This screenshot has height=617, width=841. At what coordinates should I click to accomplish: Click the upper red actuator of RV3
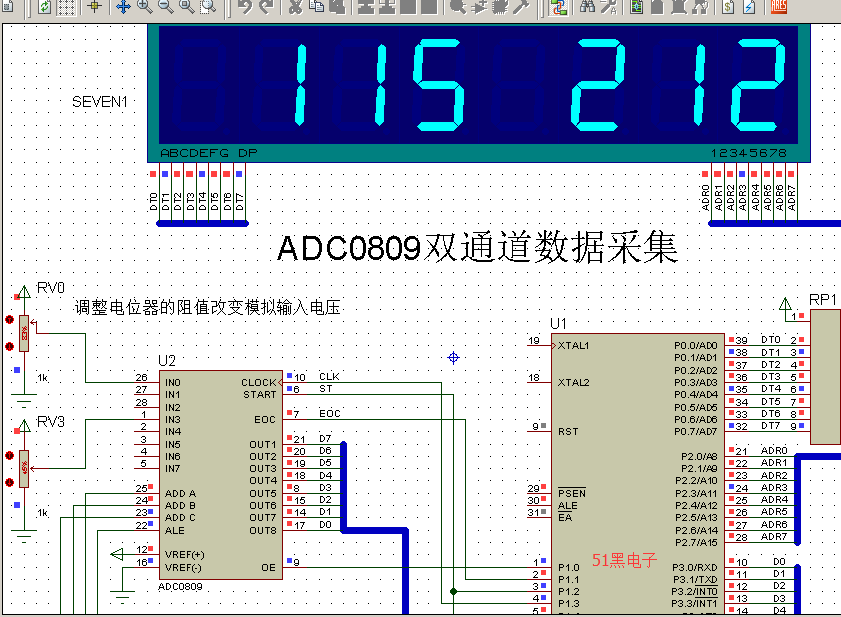pos(9,456)
